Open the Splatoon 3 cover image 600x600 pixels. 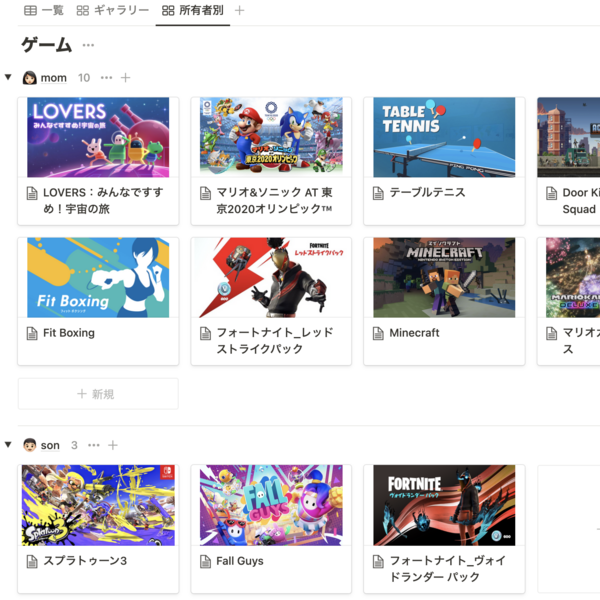pos(98,505)
